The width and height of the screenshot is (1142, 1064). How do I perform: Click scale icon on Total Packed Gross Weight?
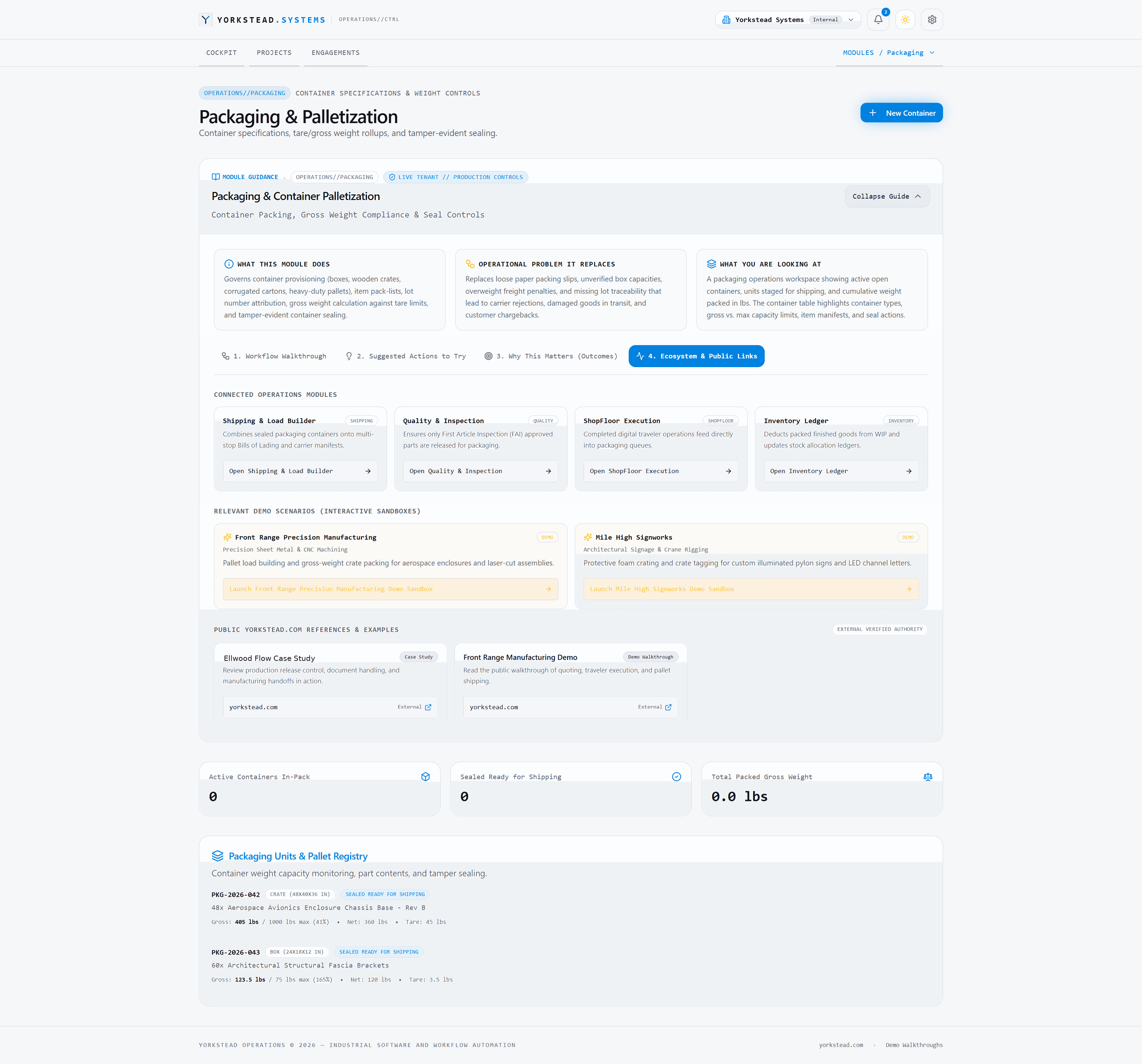click(928, 777)
